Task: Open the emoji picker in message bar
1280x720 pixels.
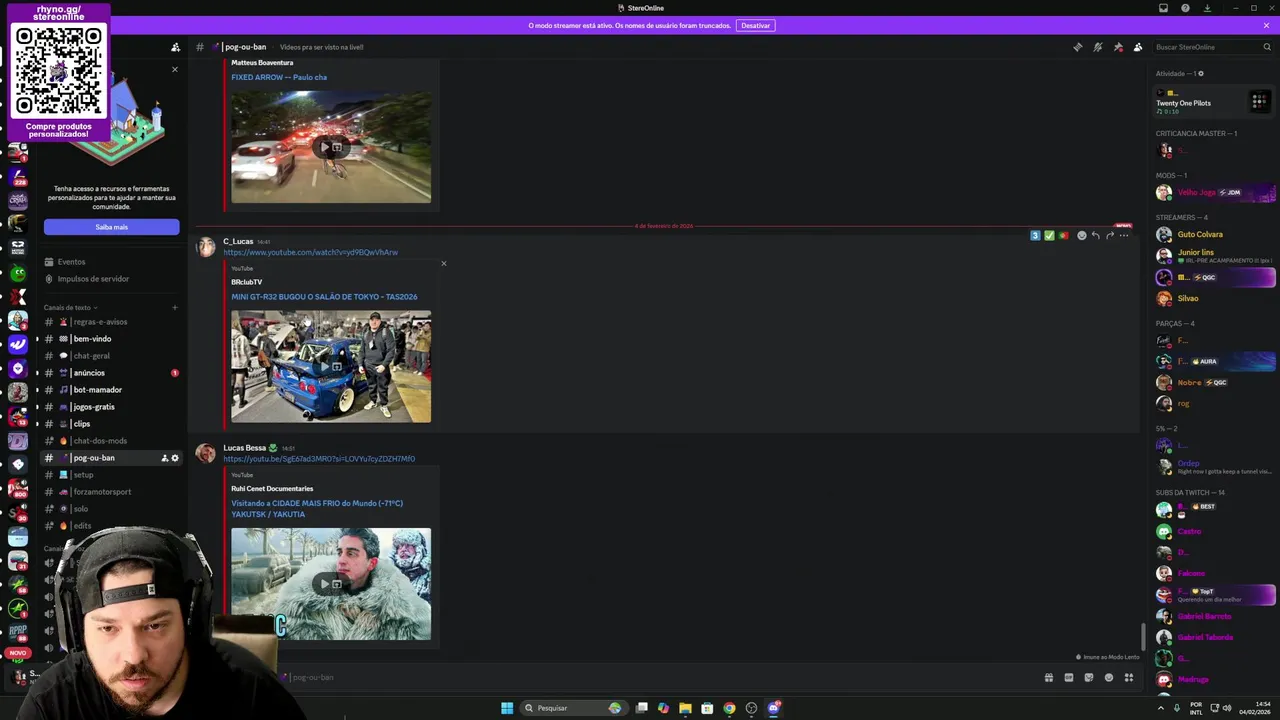Action: (1108, 677)
